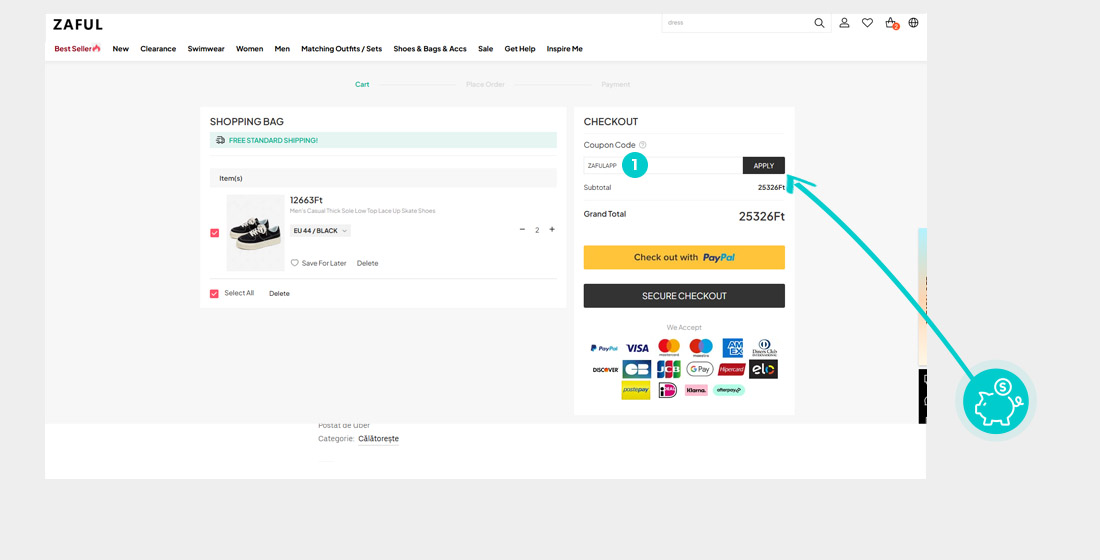This screenshot has height=560, width=1100.
Task: Click the Hipercard payment logo
Action: [732, 369]
